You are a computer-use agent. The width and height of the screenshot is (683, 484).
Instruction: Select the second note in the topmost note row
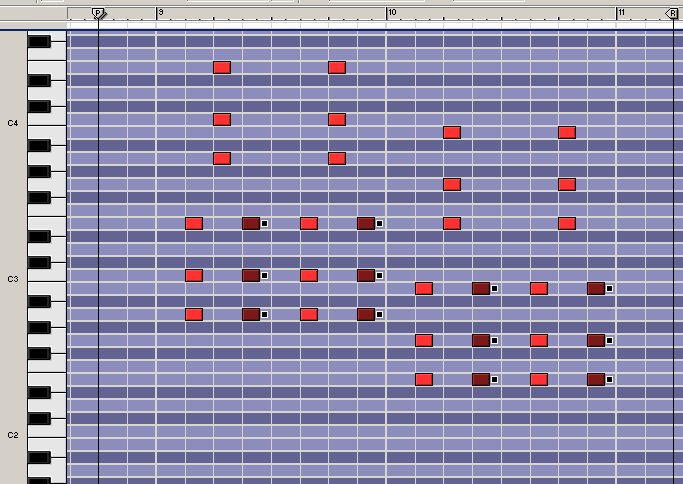pyautogui.click(x=337, y=67)
